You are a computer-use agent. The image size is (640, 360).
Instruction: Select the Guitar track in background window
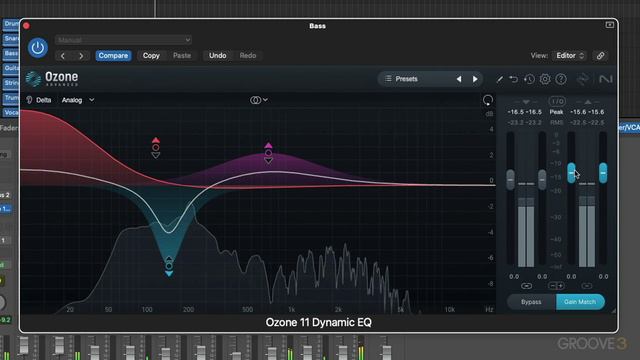11,68
